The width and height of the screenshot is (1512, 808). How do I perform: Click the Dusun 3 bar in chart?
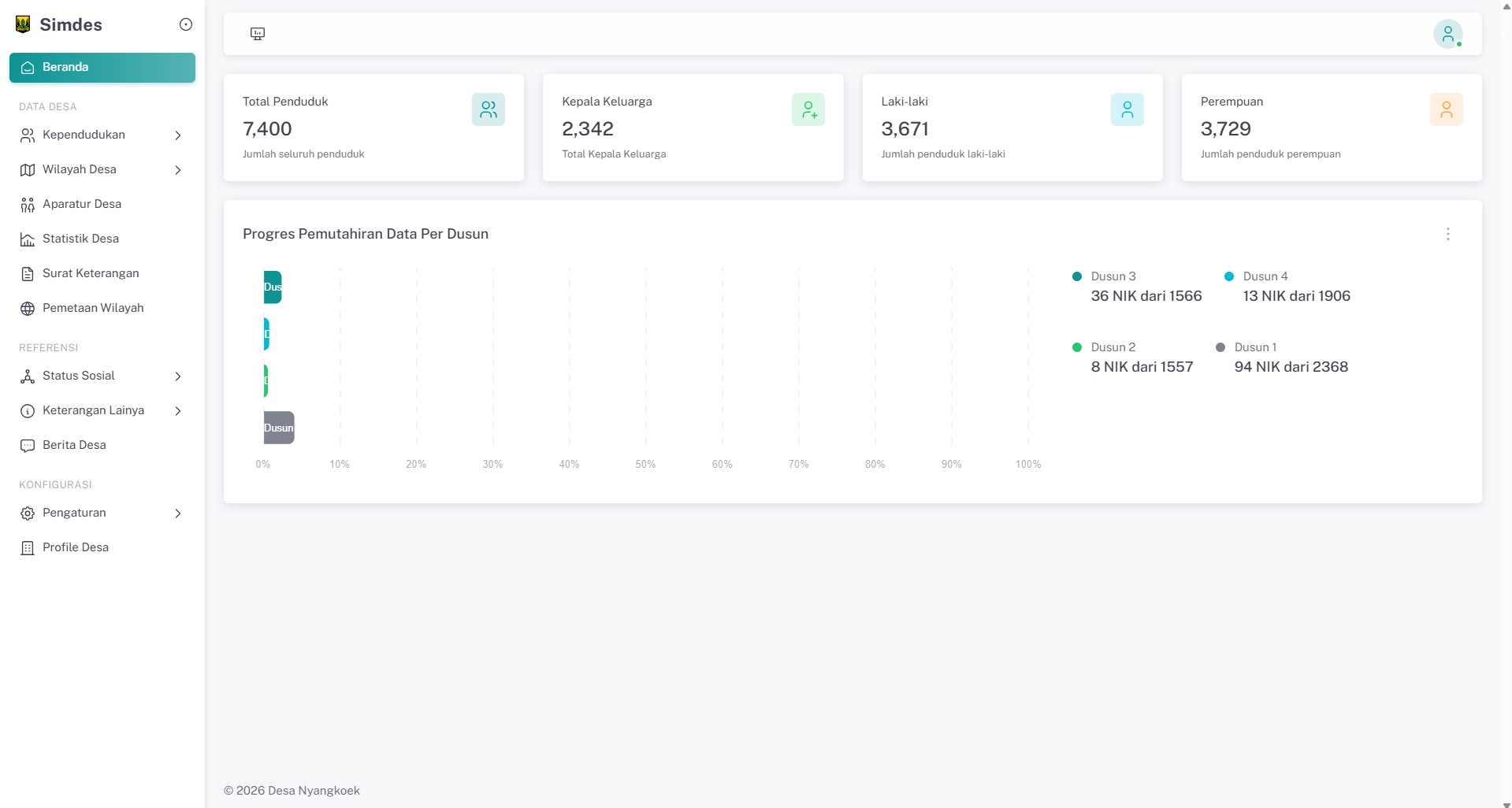pyautogui.click(x=273, y=287)
